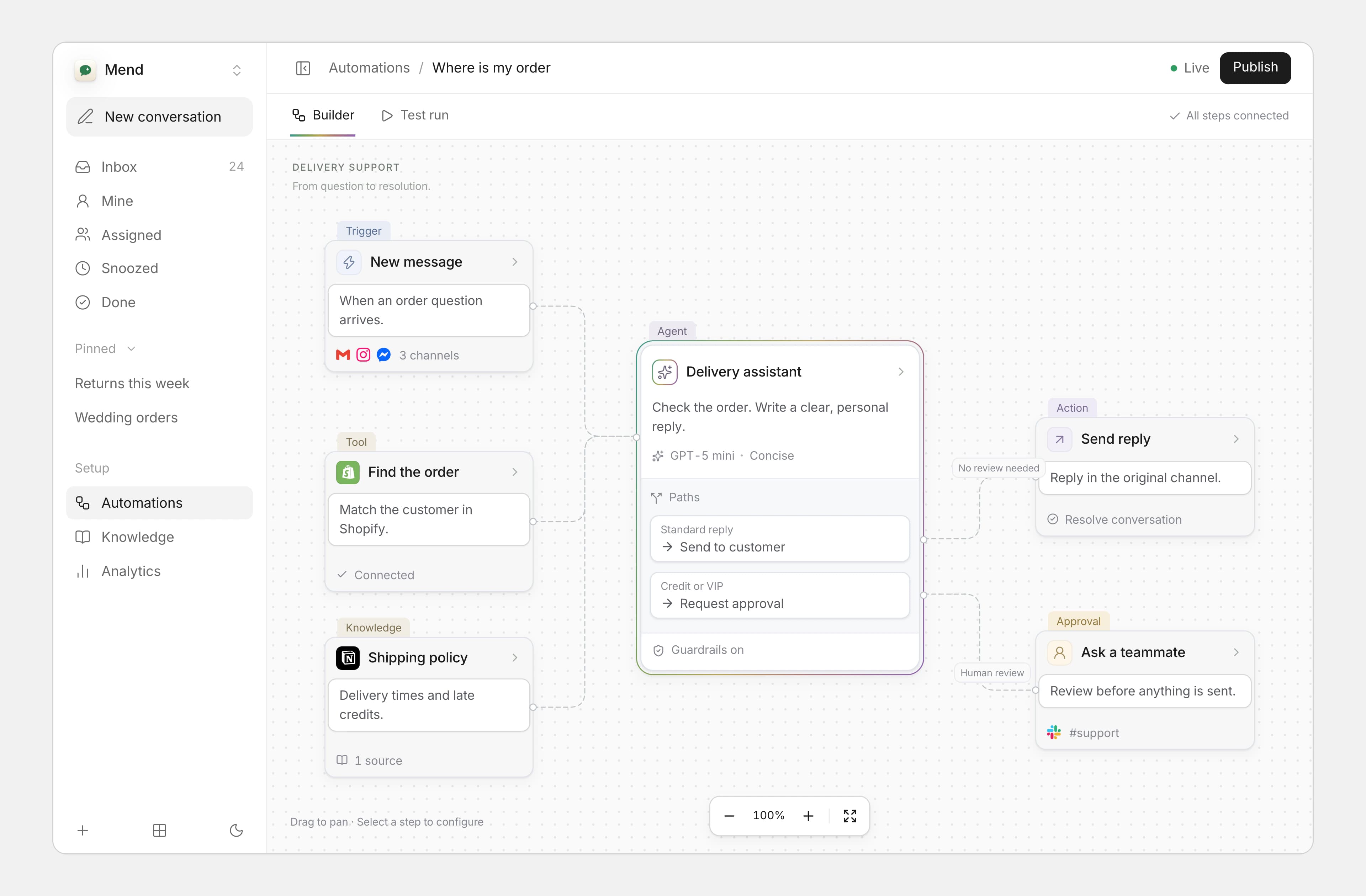The width and height of the screenshot is (1366, 896).
Task: Toggle dark mode moon icon
Action: (x=236, y=830)
